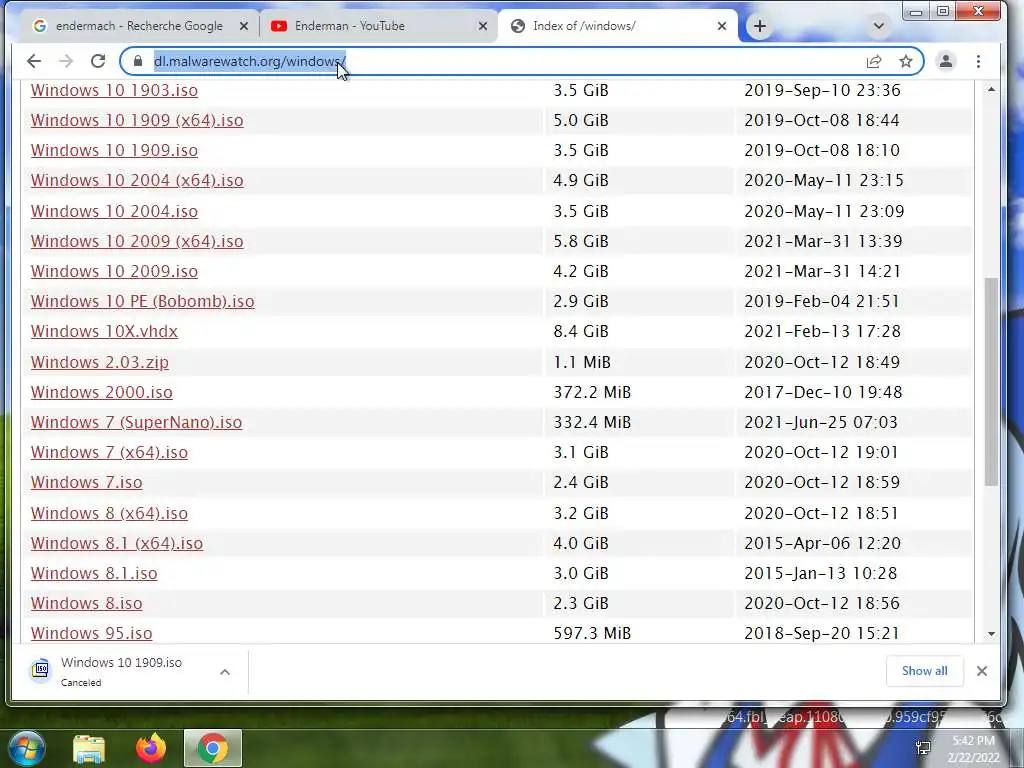Go back using browser Back arrow
1024x768 pixels.
34,61
